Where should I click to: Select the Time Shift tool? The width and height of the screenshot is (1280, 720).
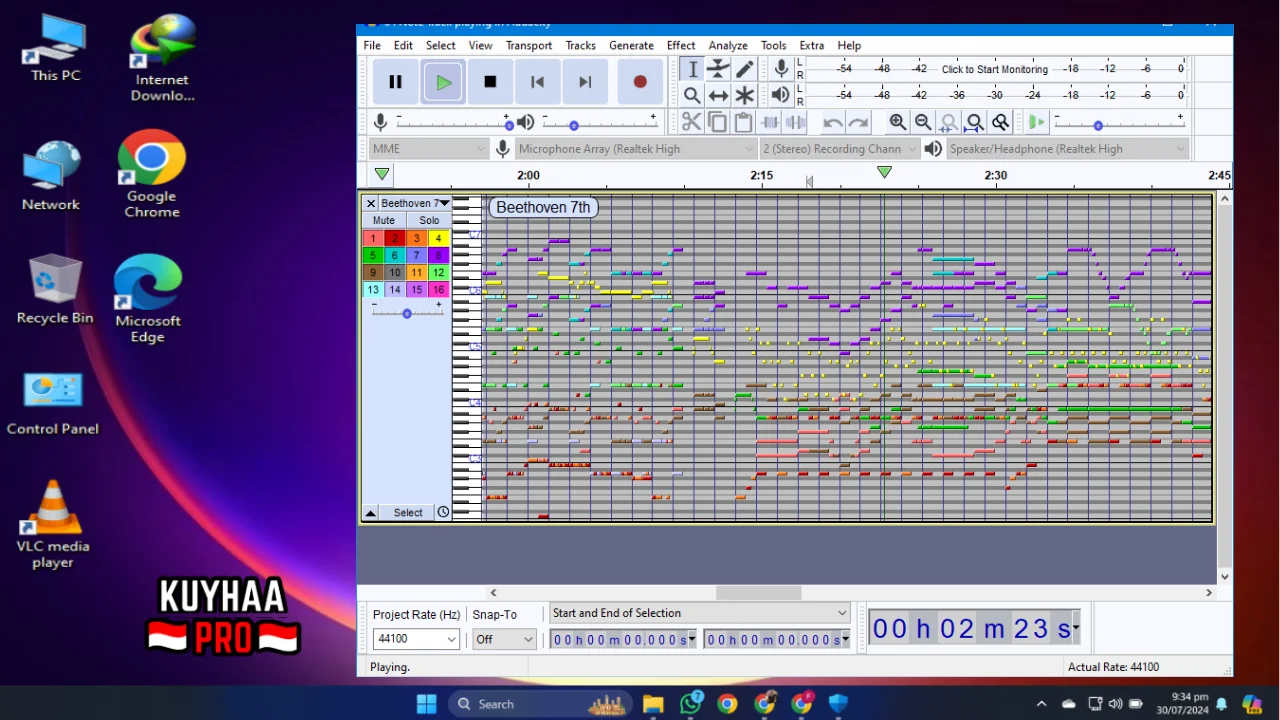718,95
